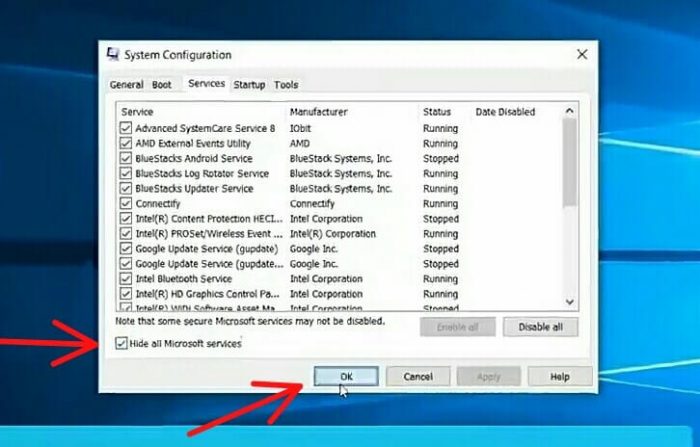Click the Help button
Viewport: 700px width, 447px height.
[560, 376]
